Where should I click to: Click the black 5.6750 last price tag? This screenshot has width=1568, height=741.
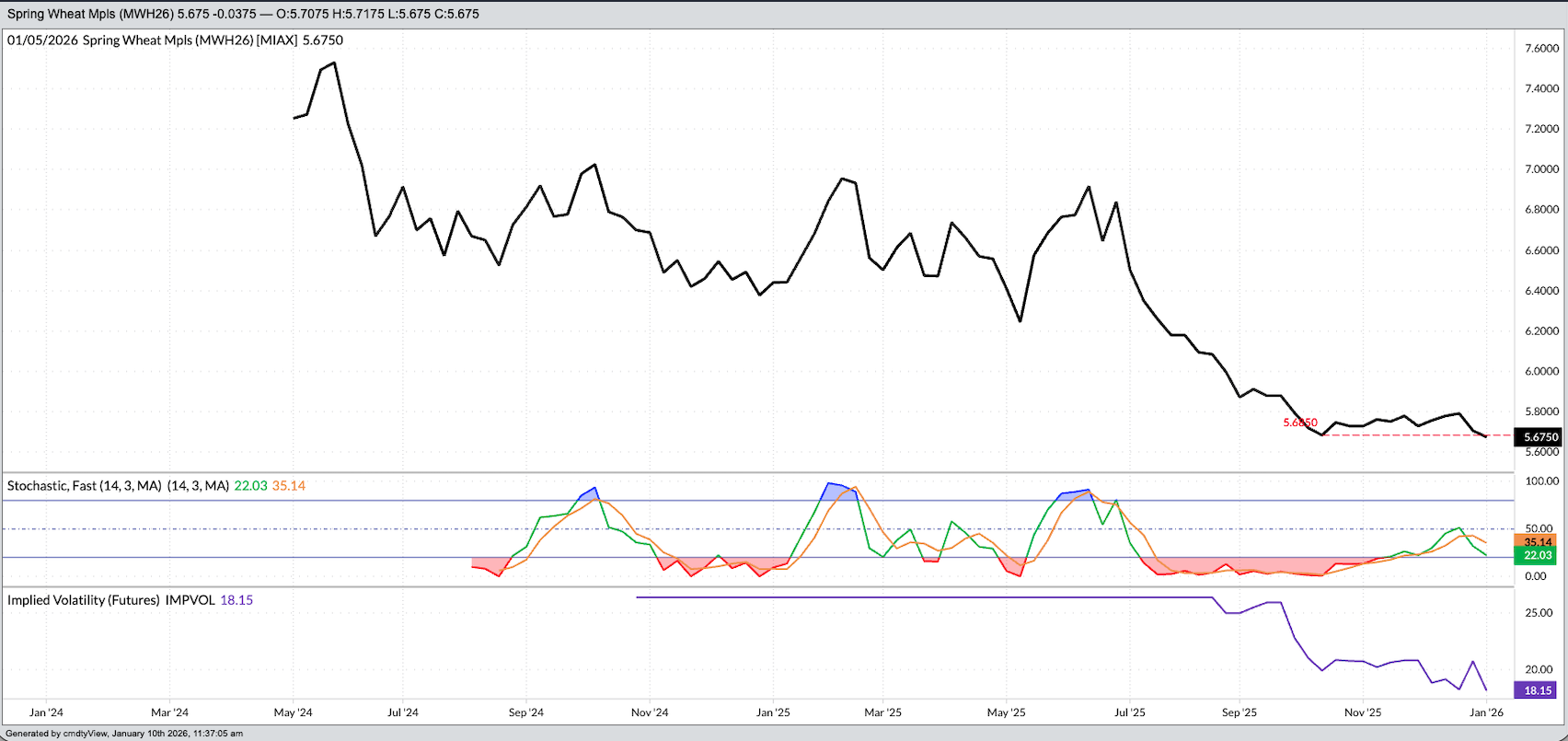(1538, 437)
